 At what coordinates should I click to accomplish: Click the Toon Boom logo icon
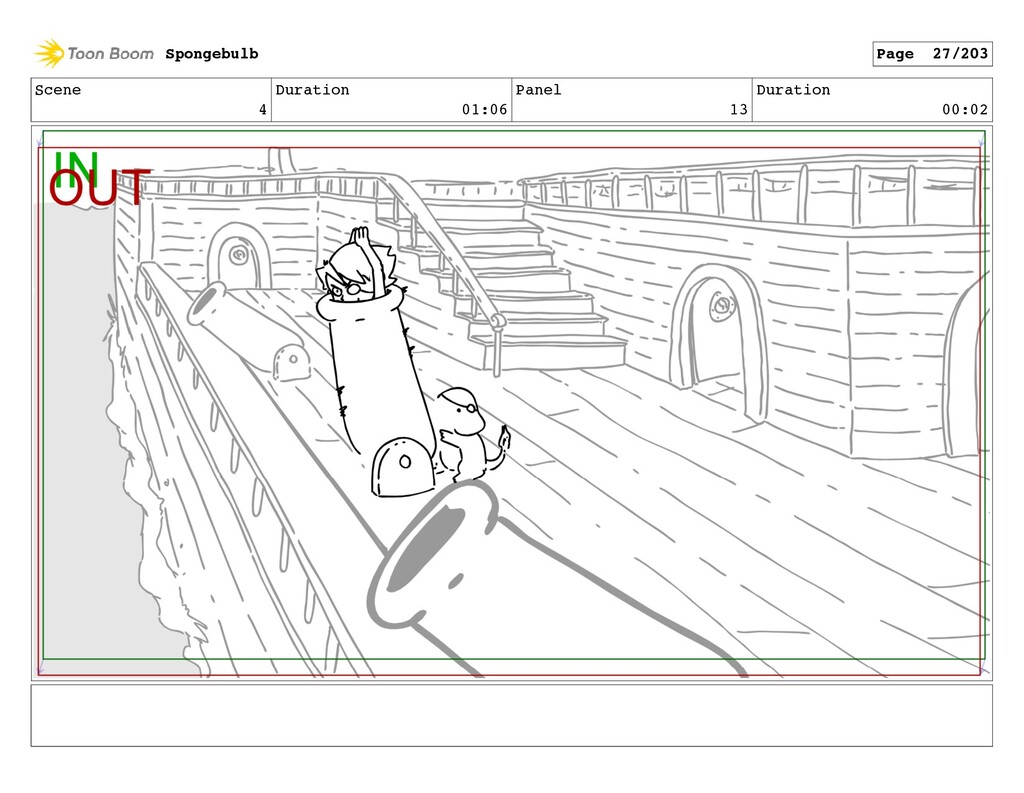click(x=49, y=54)
